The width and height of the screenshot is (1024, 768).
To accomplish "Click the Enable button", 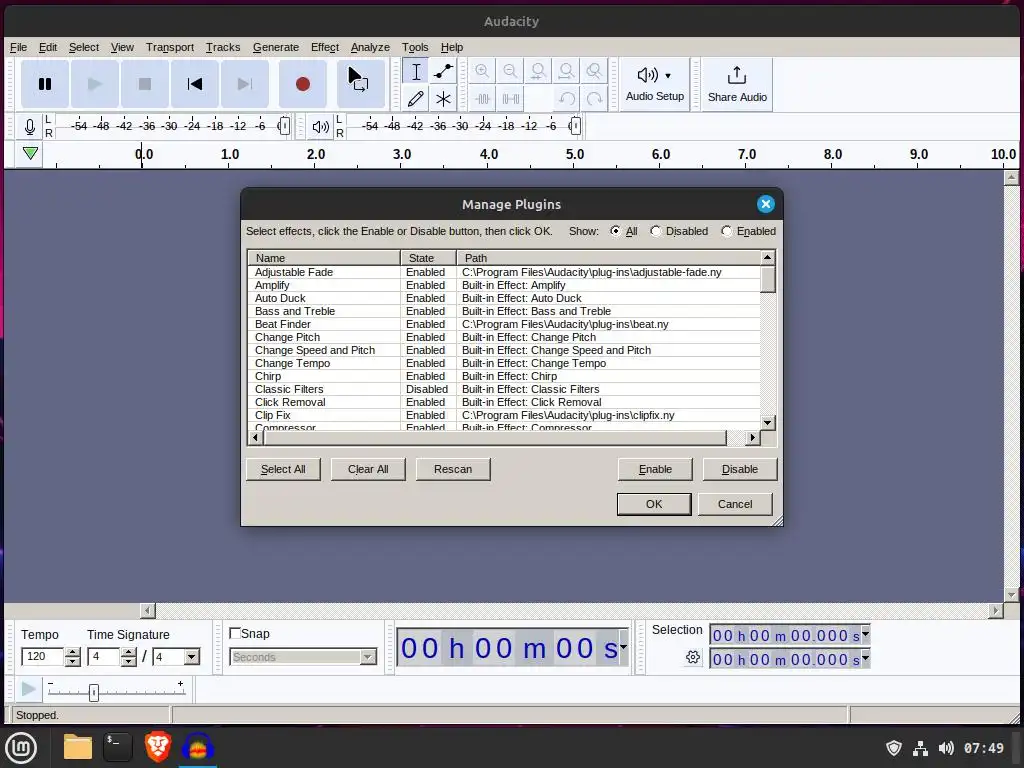I will [x=655, y=469].
